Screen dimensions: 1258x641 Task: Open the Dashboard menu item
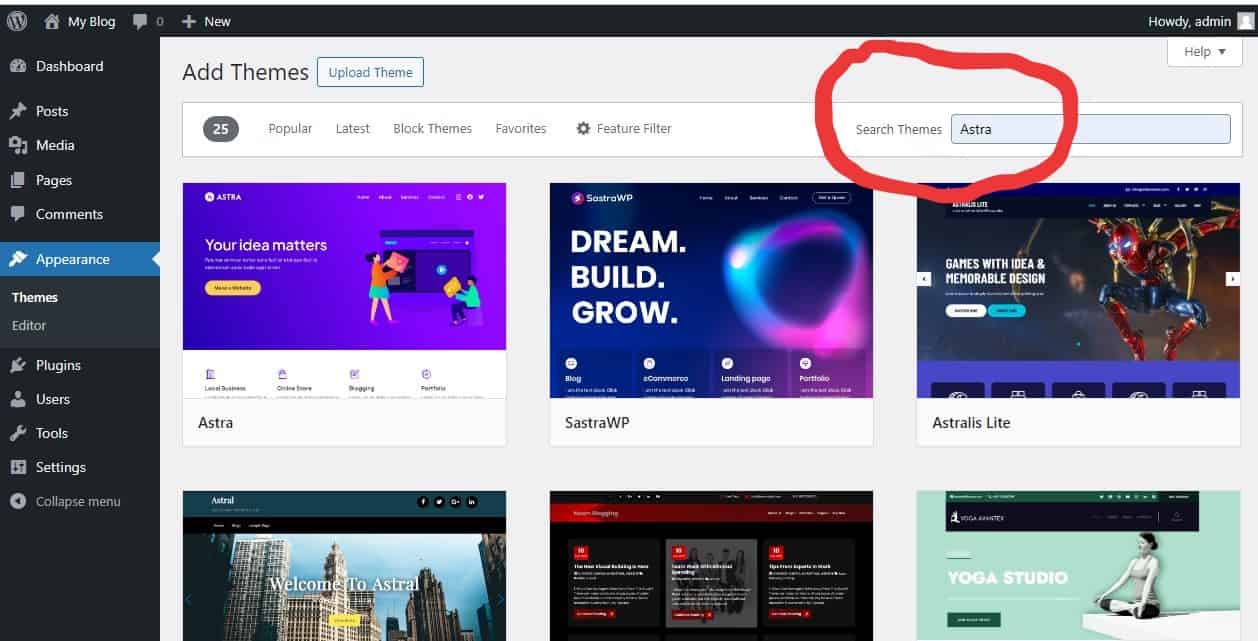tap(80, 66)
